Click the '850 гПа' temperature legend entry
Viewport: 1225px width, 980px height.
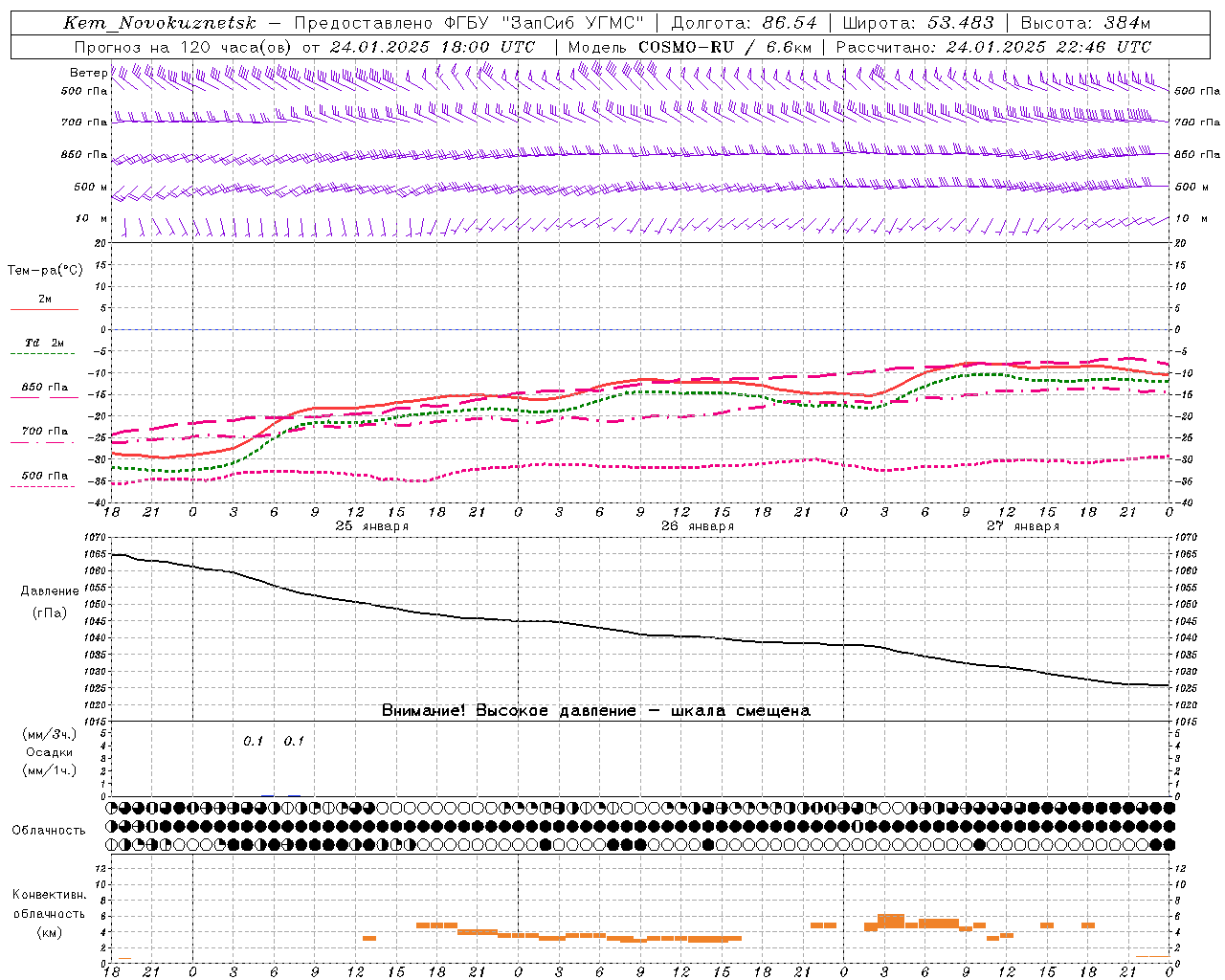(x=45, y=388)
